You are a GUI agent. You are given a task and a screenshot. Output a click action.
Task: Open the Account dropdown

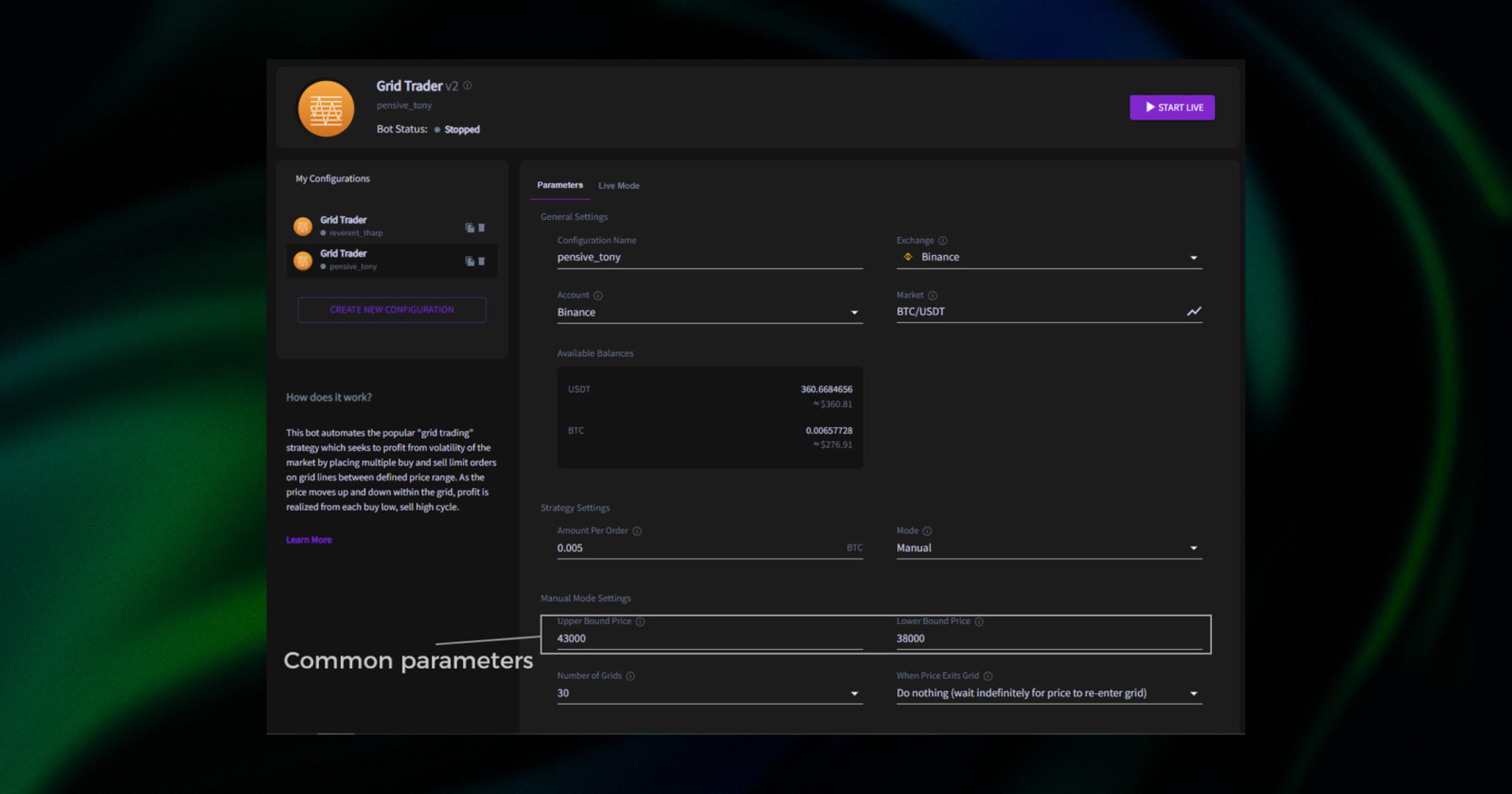click(x=854, y=313)
